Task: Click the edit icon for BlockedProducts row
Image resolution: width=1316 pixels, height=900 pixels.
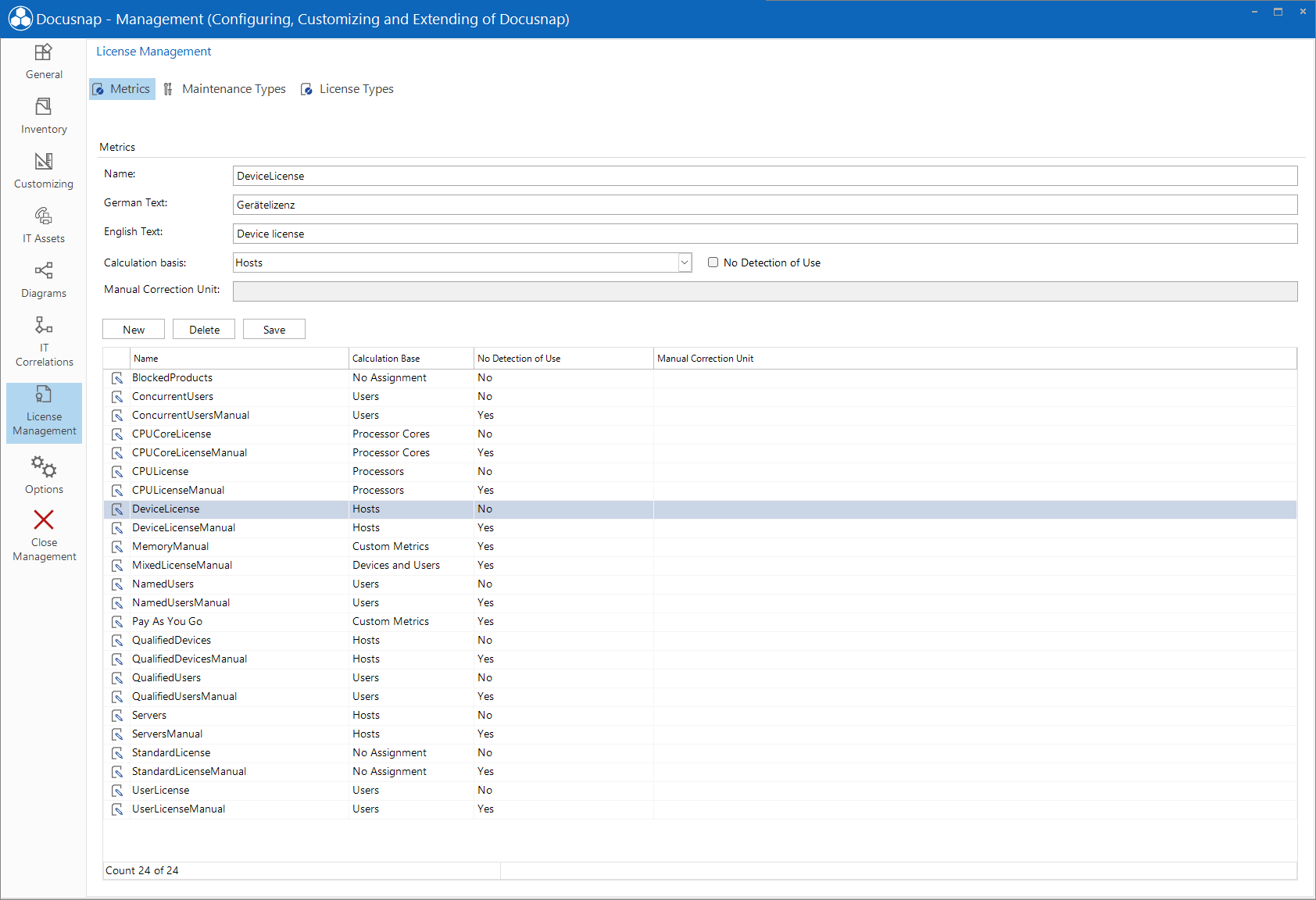Action: tap(117, 378)
